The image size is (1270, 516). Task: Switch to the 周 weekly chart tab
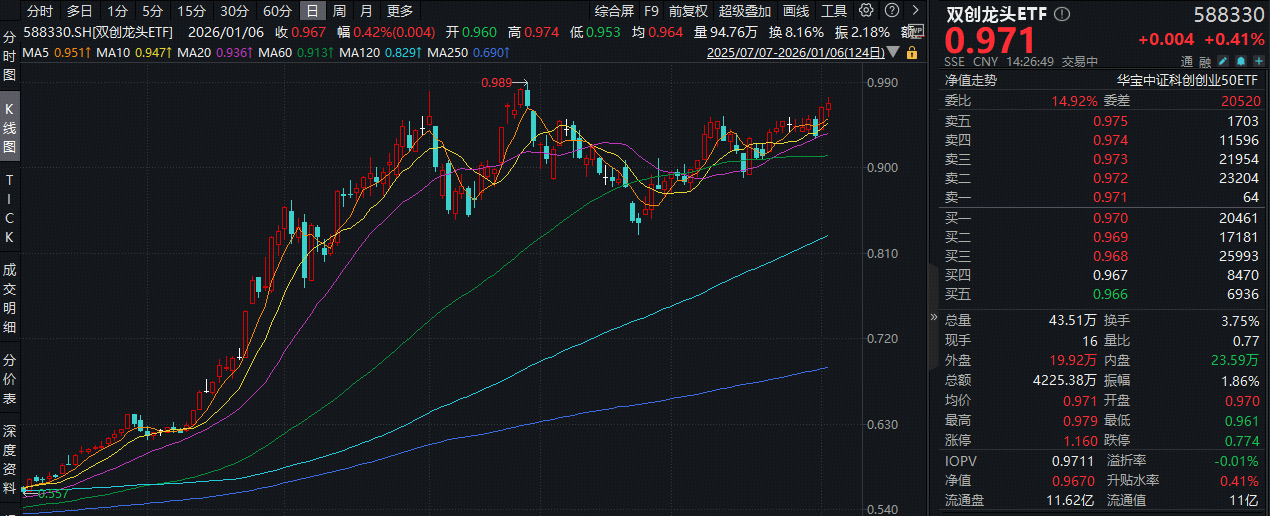click(340, 12)
